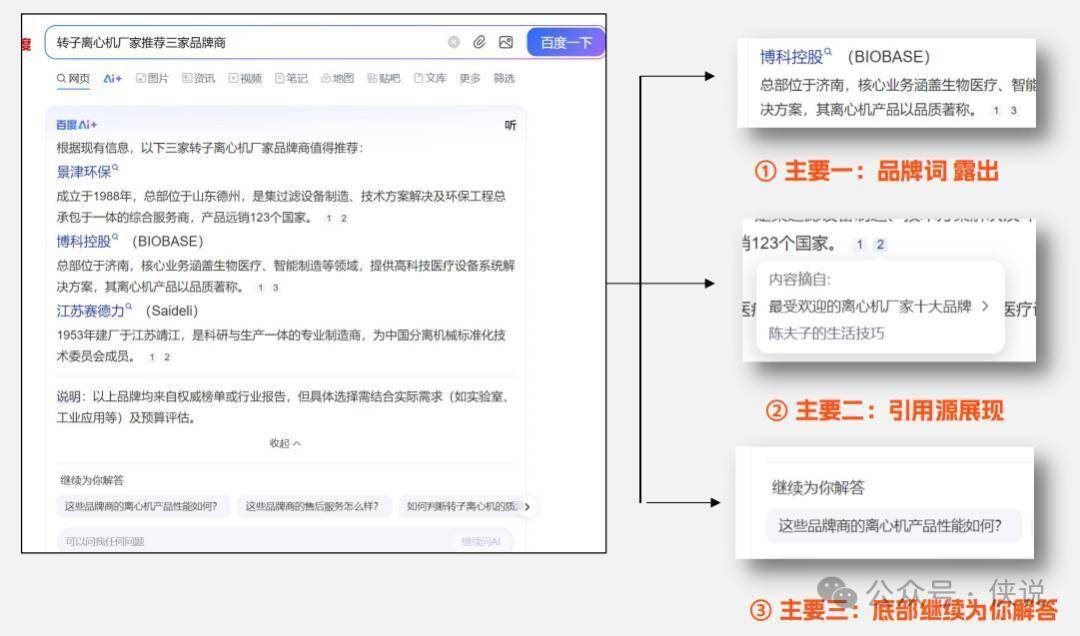
Task: Click citation number 1 after 江苏赛德力 description
Action: click(152, 357)
